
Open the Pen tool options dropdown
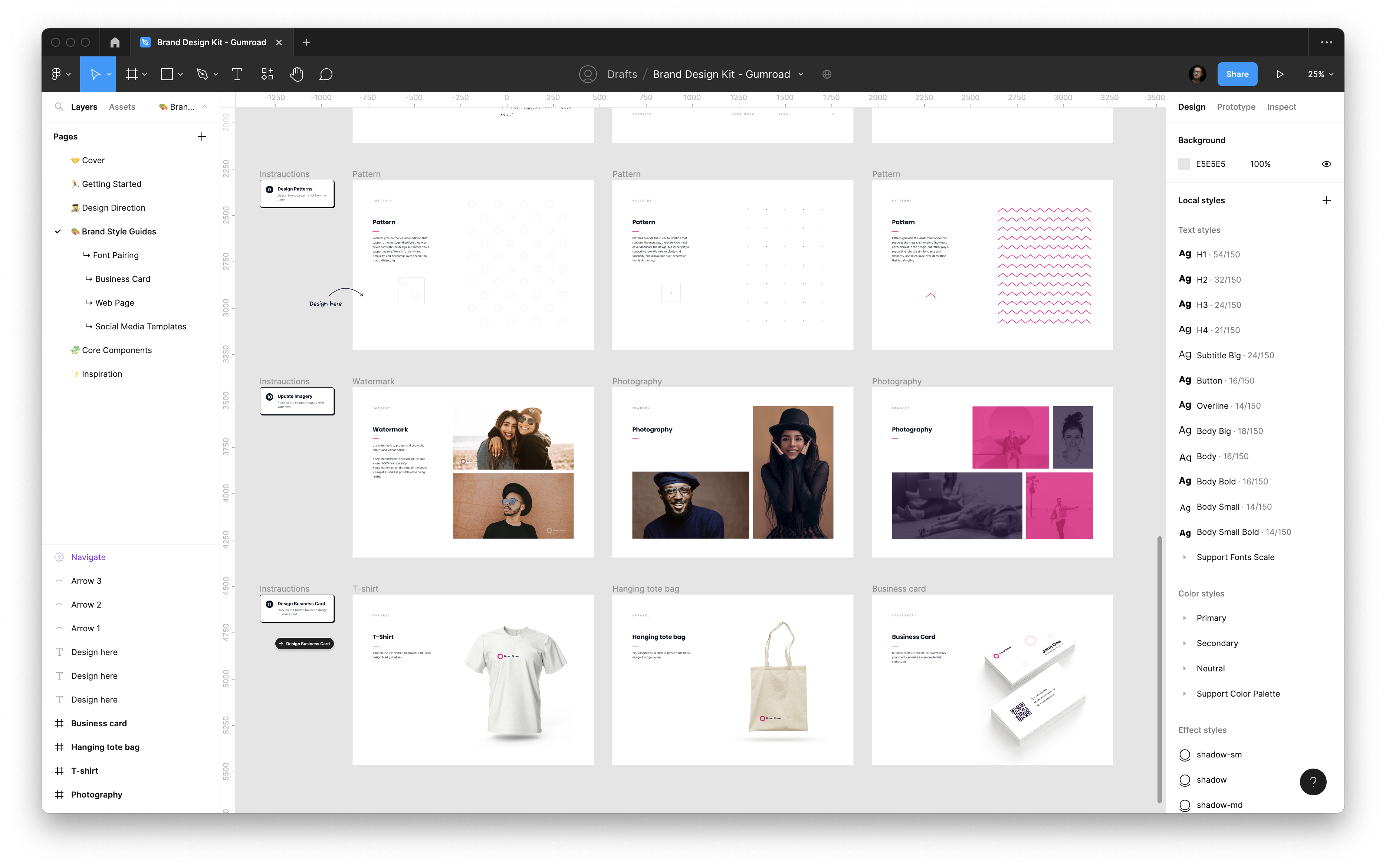coord(216,74)
